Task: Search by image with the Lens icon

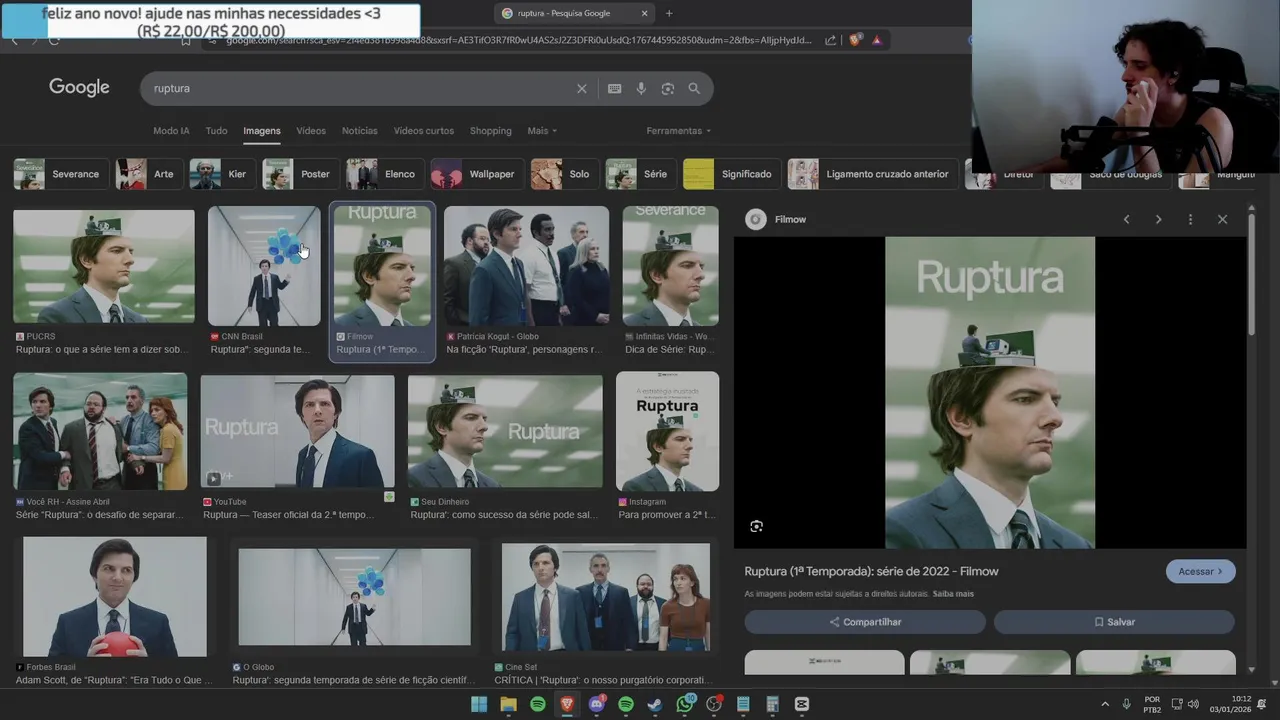Action: (x=668, y=88)
